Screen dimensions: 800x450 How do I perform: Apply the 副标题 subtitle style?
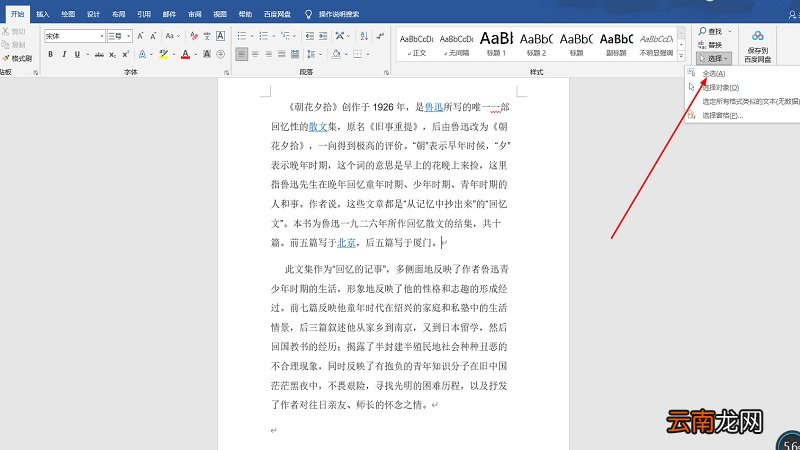[x=616, y=43]
